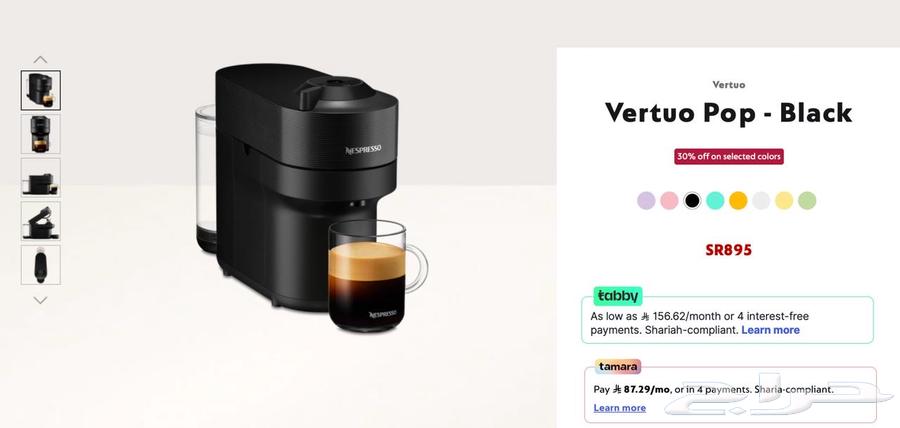
Task: Click the 30% off on selected colors badge
Action: pyautogui.click(x=729, y=156)
